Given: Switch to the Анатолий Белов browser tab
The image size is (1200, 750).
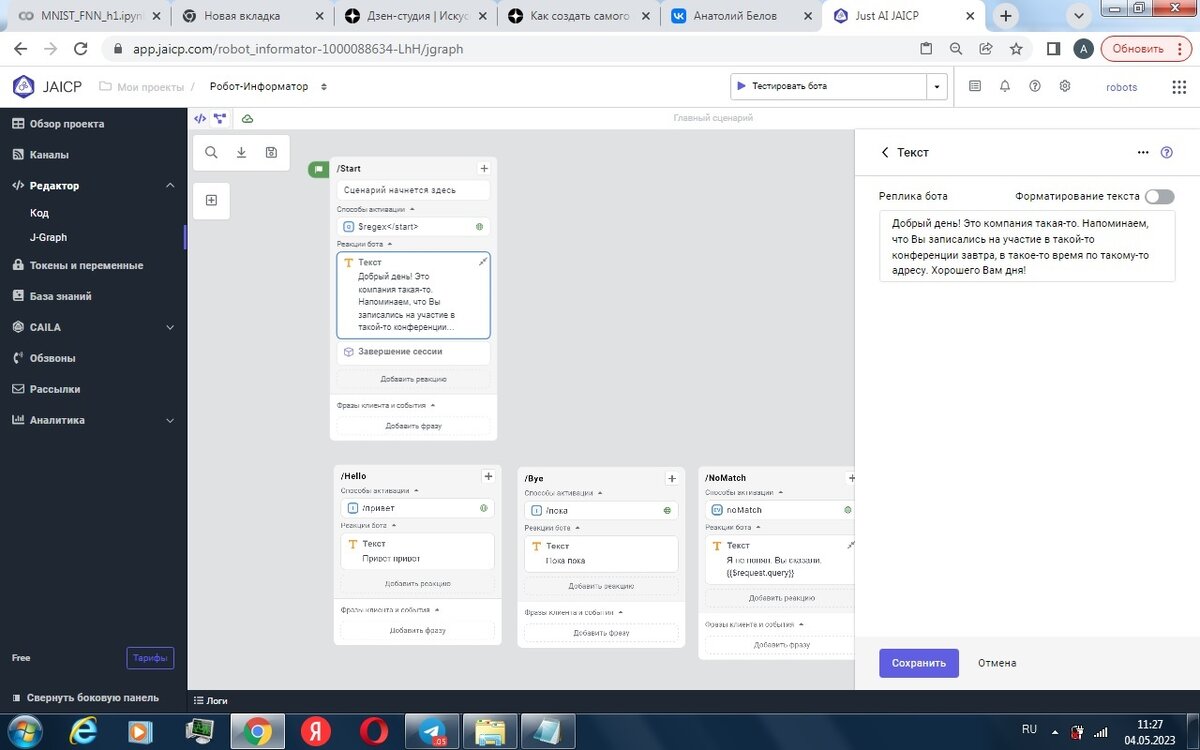Looking at the screenshot, I should (741, 16).
